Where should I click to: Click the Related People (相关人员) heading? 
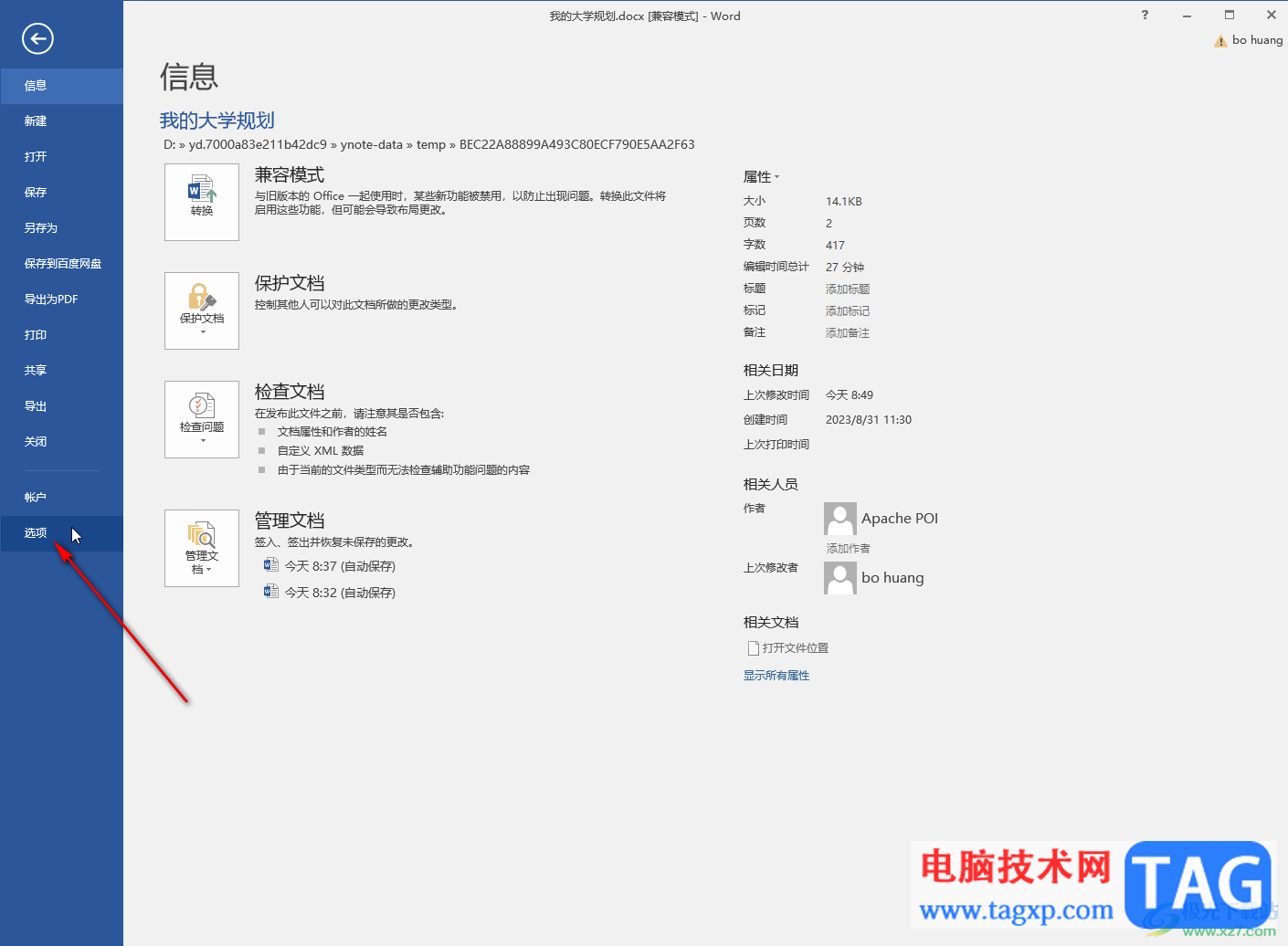[771, 485]
